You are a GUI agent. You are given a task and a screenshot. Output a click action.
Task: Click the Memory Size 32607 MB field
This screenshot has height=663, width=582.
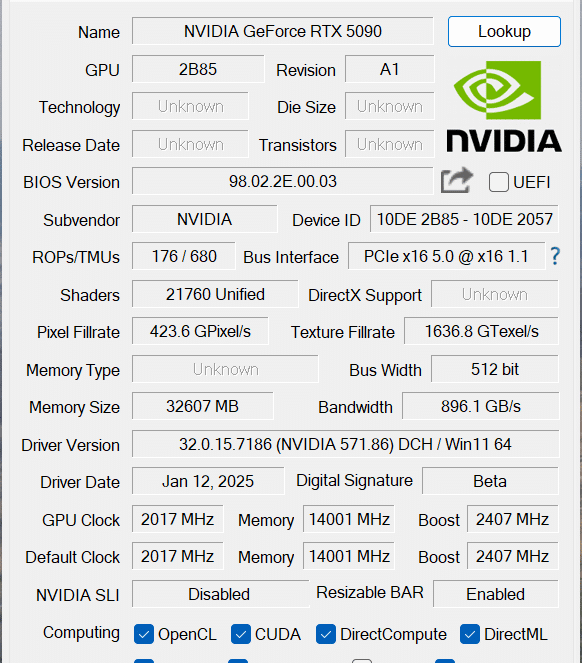pos(203,406)
